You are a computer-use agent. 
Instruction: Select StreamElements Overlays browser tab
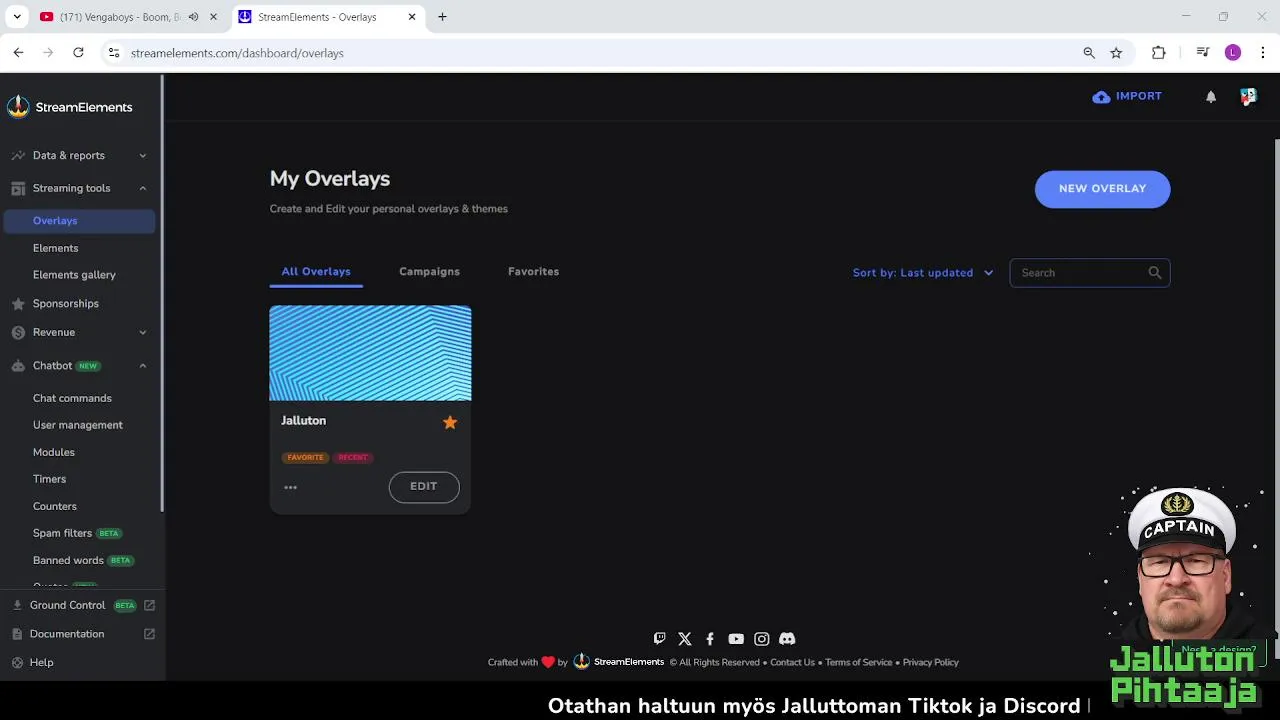(329, 17)
